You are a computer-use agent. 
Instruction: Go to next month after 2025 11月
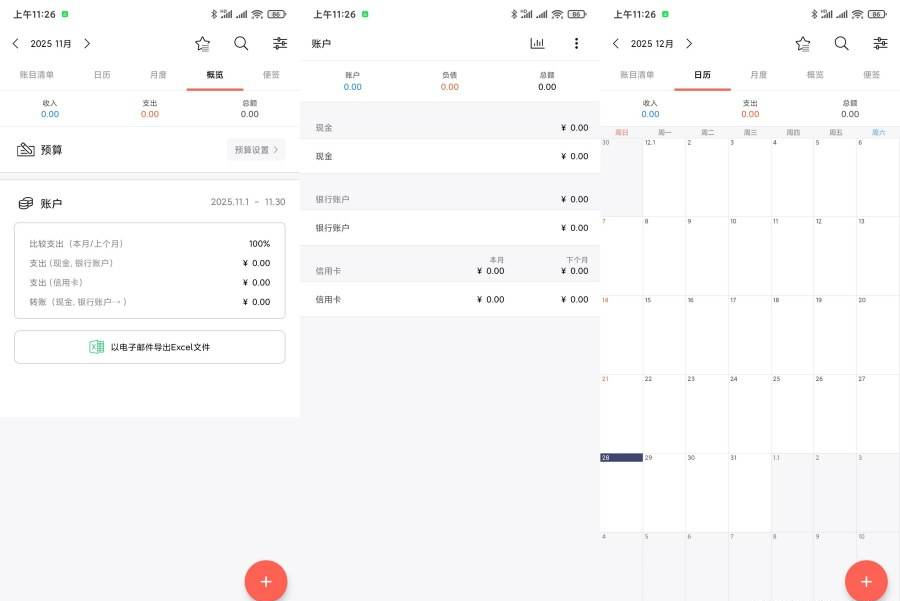pyautogui.click(x=87, y=44)
